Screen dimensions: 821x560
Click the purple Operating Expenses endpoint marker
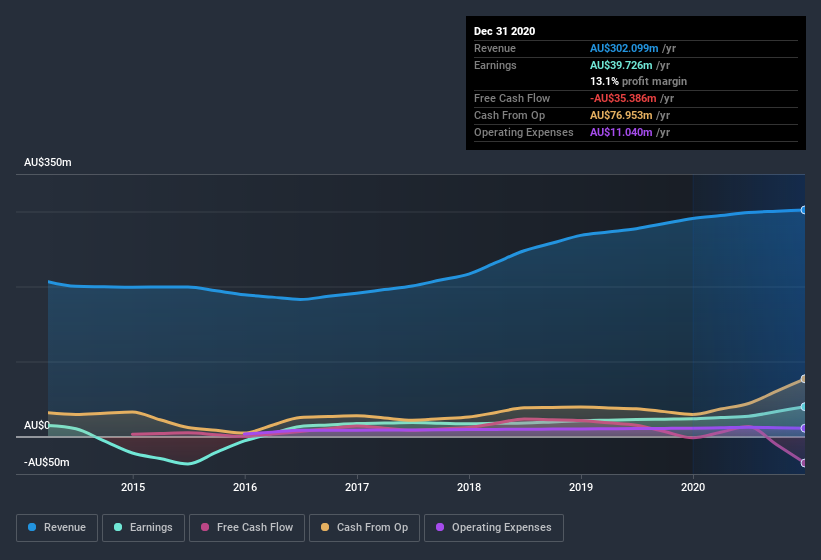tap(804, 428)
